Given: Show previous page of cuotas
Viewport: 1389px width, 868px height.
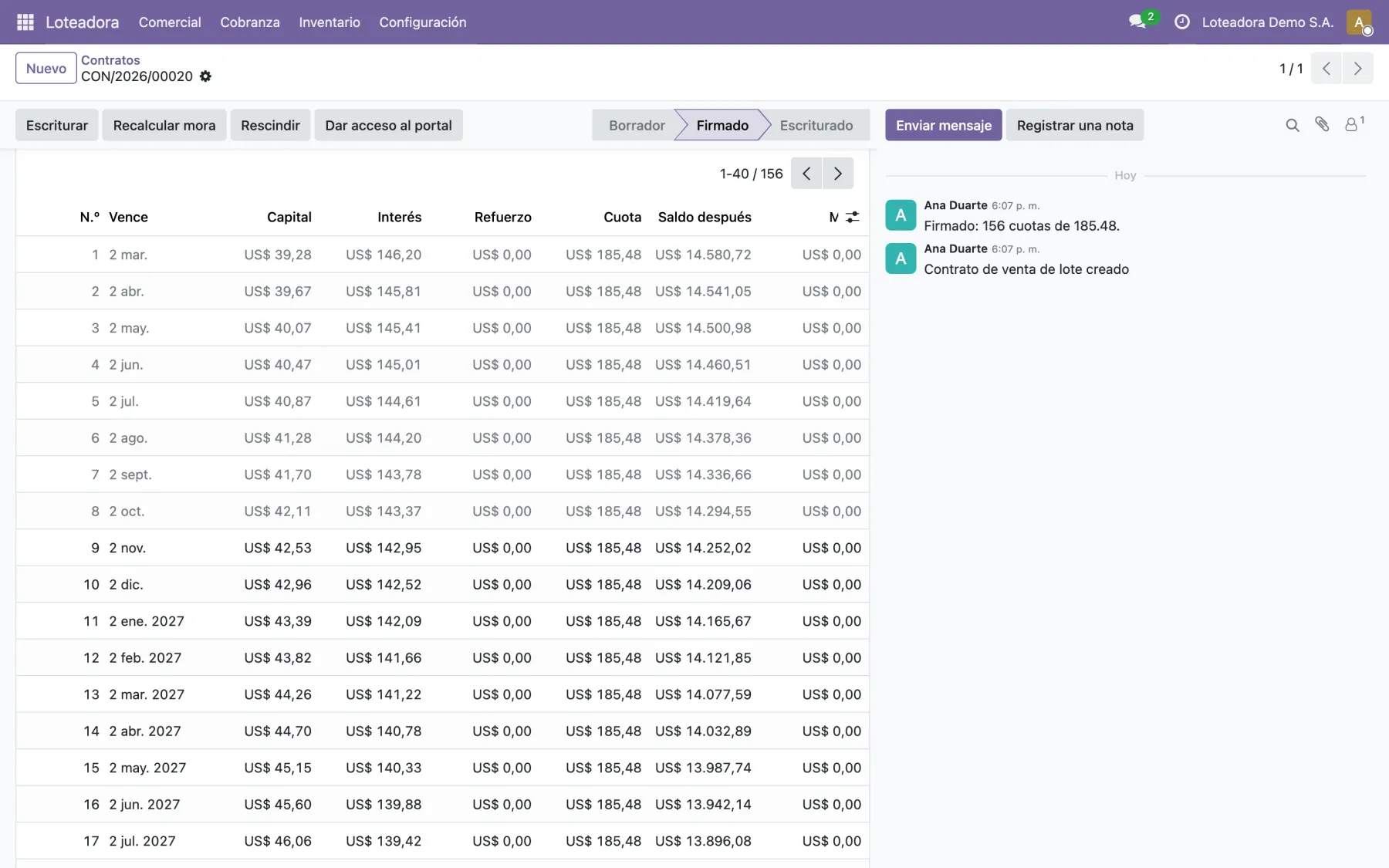Looking at the screenshot, I should pyautogui.click(x=806, y=174).
